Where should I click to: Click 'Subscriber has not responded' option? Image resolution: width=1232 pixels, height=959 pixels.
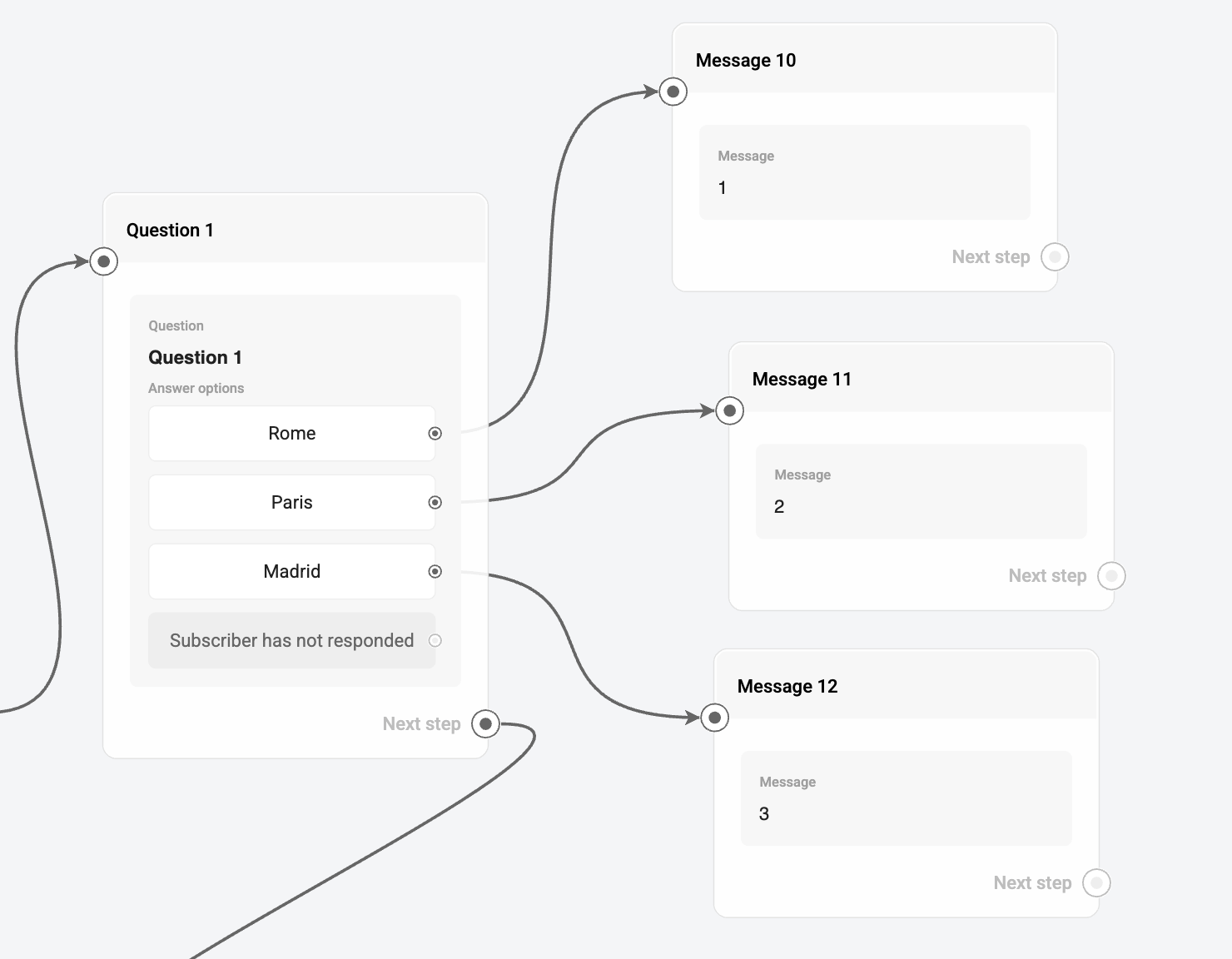click(291, 640)
